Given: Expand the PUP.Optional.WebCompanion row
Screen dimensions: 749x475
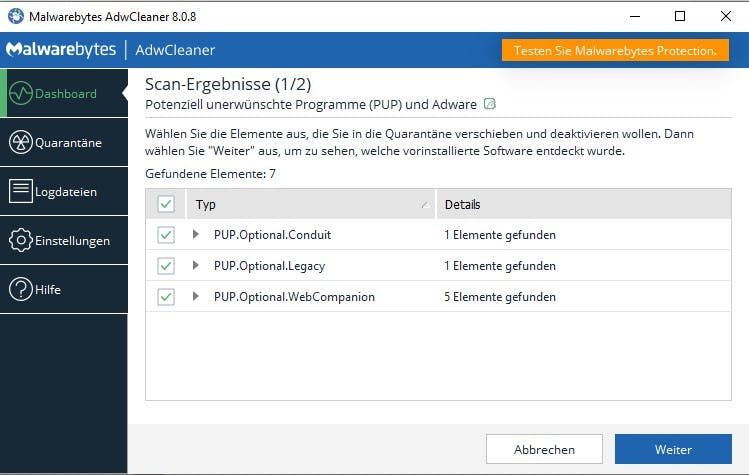Looking at the screenshot, I should 195,296.
